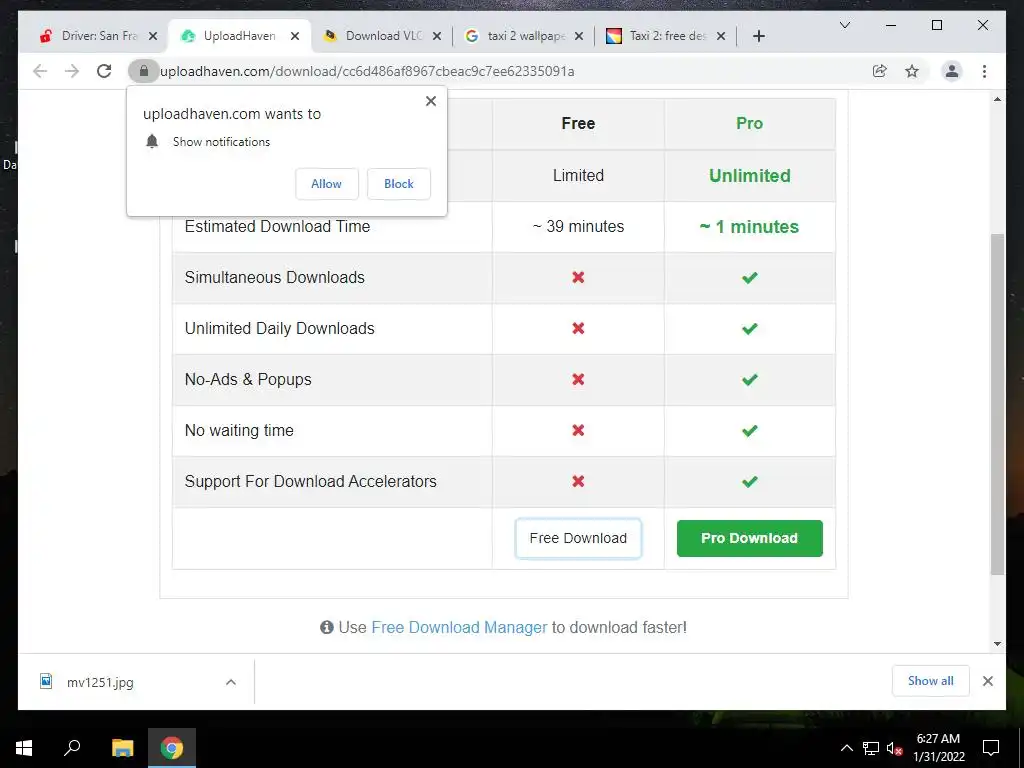Image resolution: width=1024 pixels, height=768 pixels.
Task: Close the taxi 2 wallpaper tab
Action: pyautogui.click(x=579, y=36)
